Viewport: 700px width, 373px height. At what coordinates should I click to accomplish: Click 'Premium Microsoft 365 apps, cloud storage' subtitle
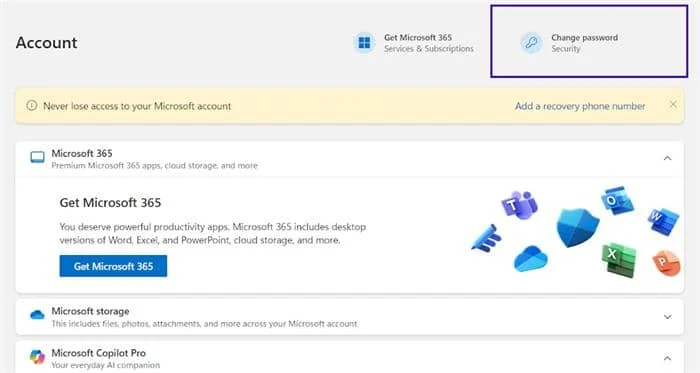[x=154, y=166]
